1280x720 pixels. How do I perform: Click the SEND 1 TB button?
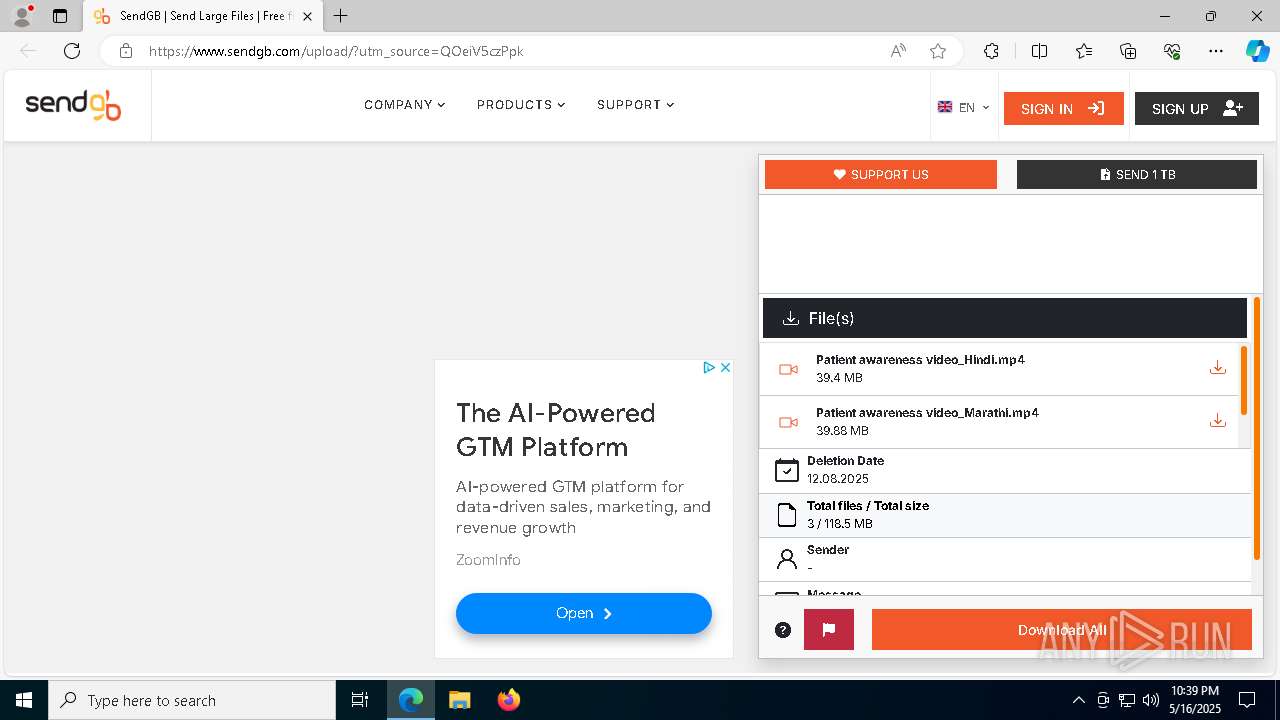tap(1137, 174)
